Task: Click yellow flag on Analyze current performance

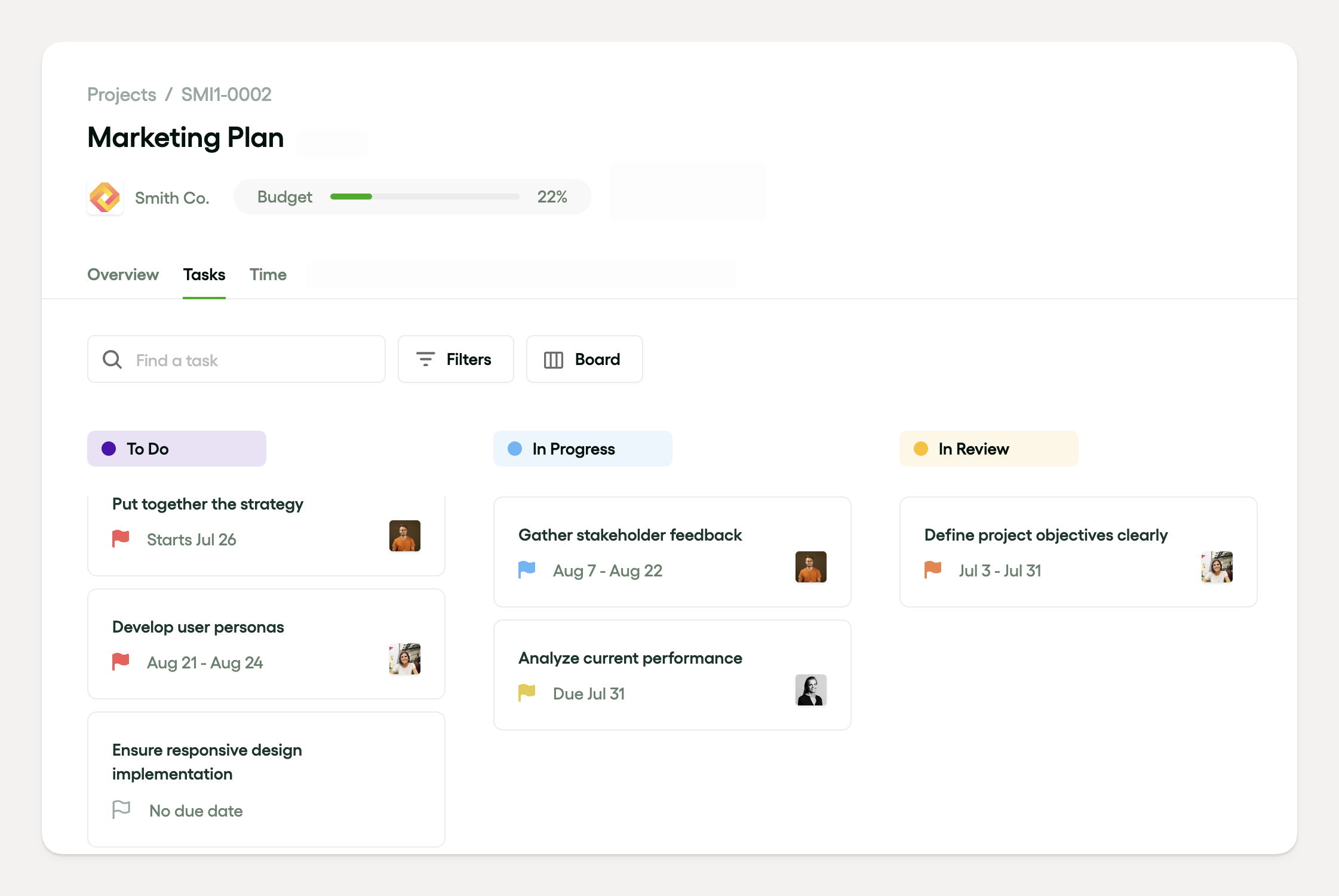Action: (x=527, y=693)
